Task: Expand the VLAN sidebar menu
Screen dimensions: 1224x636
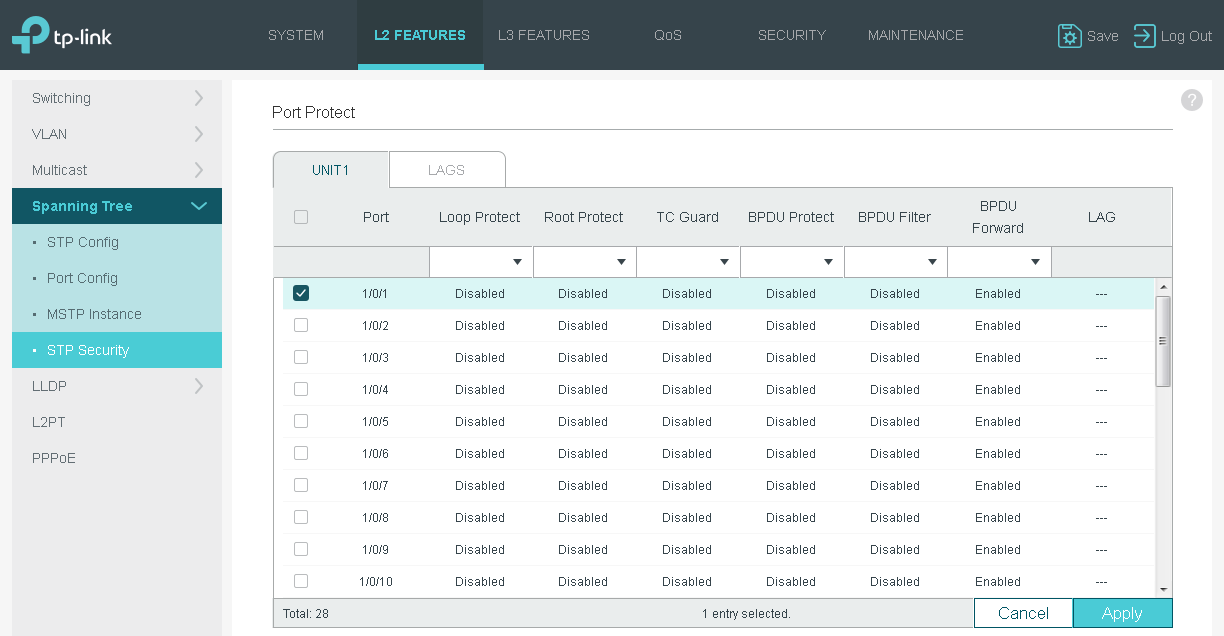Action: (x=117, y=134)
